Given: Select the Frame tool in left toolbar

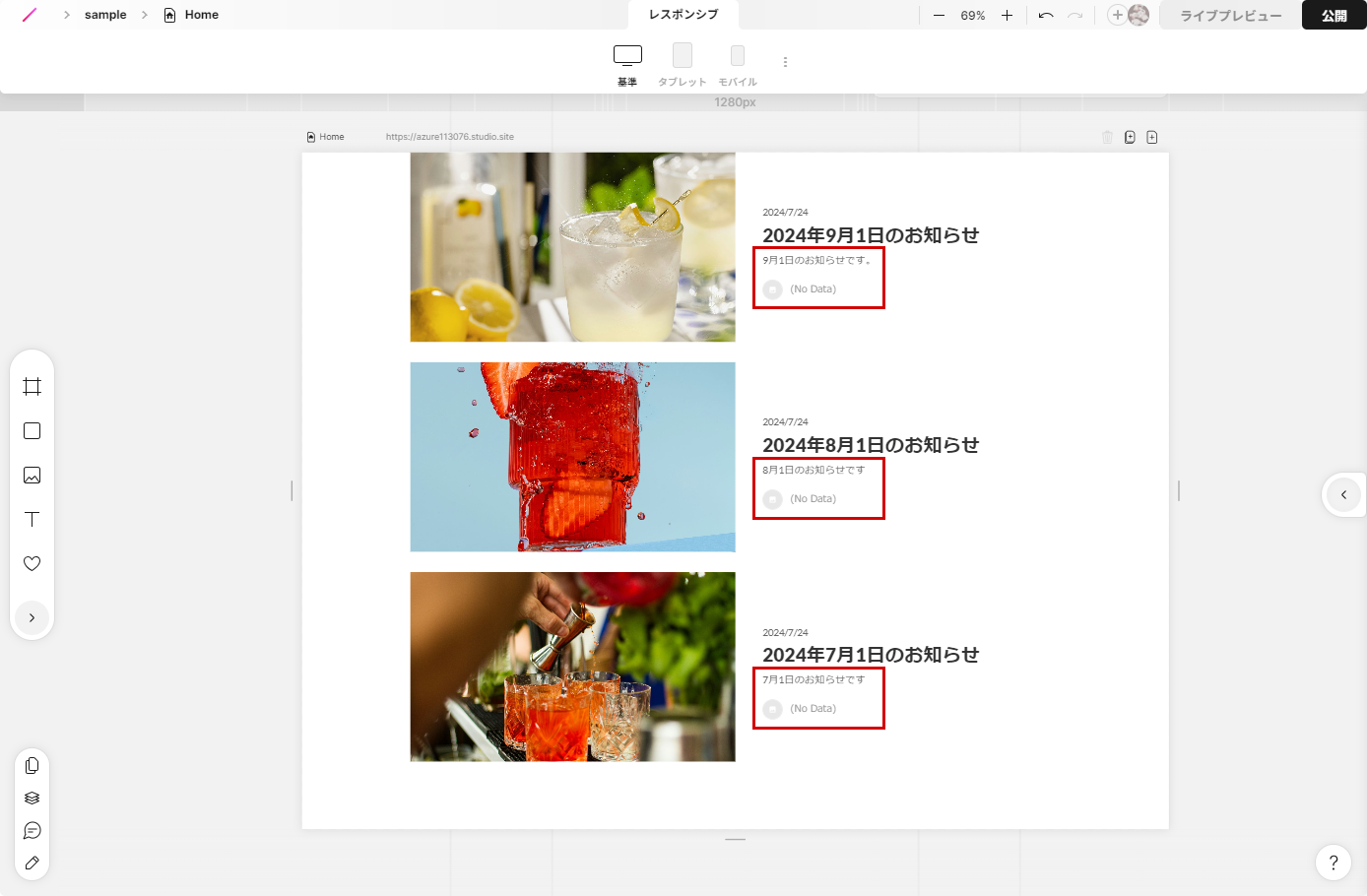Looking at the screenshot, I should click(x=32, y=386).
